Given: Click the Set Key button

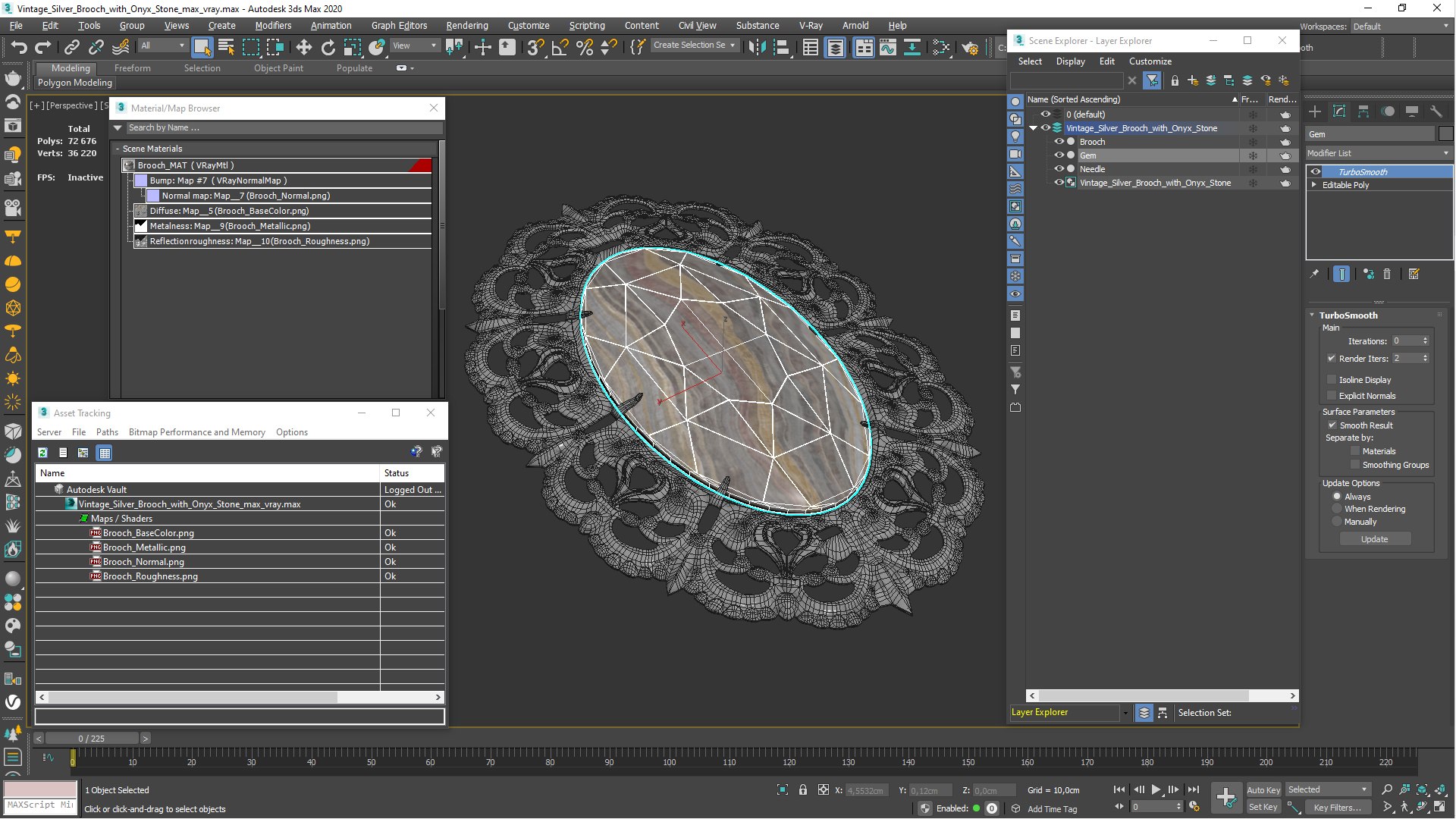Looking at the screenshot, I should click(x=1263, y=808).
